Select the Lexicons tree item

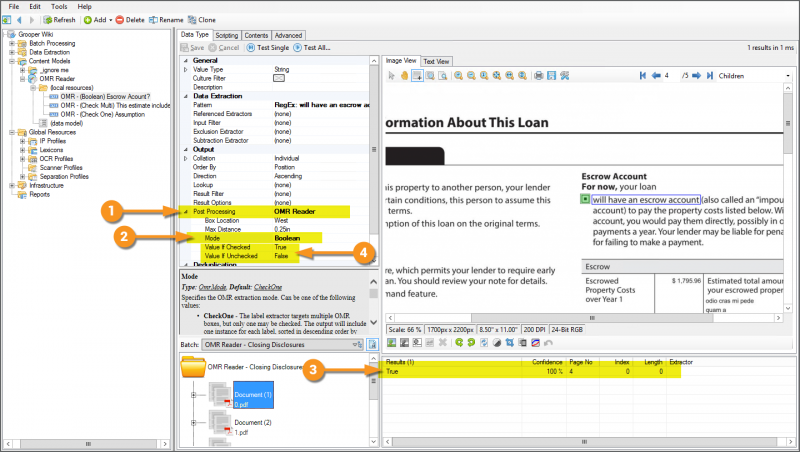tap(52, 150)
